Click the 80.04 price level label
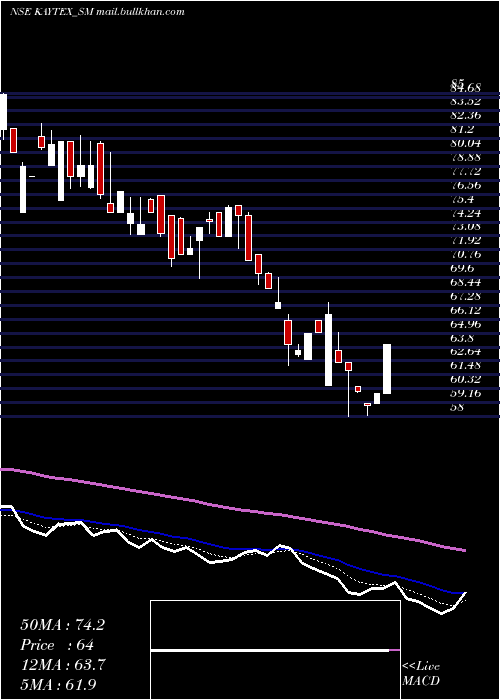The image size is (500, 700). (x=466, y=143)
